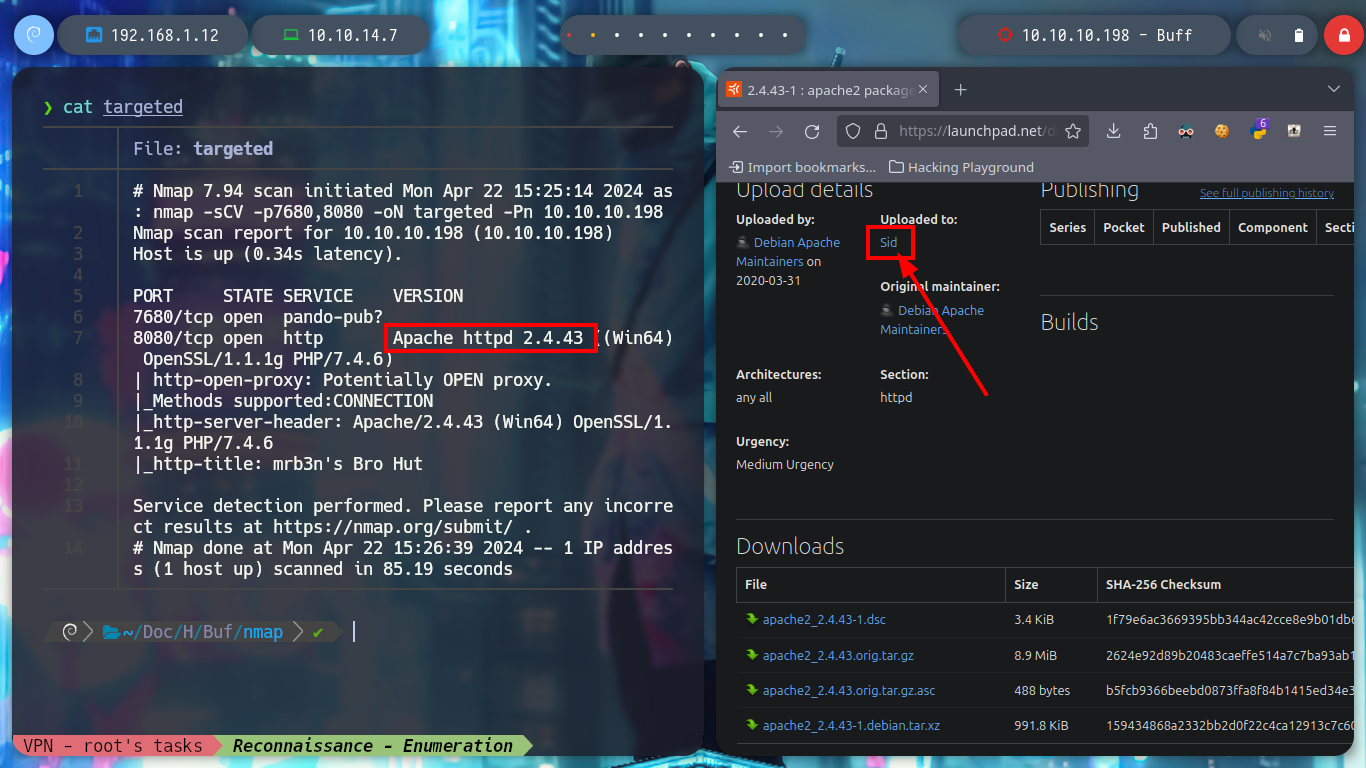Viewport: 1366px width, 768px height.
Task: Toggle the muted volume icon in top bar
Action: [x=1265, y=35]
